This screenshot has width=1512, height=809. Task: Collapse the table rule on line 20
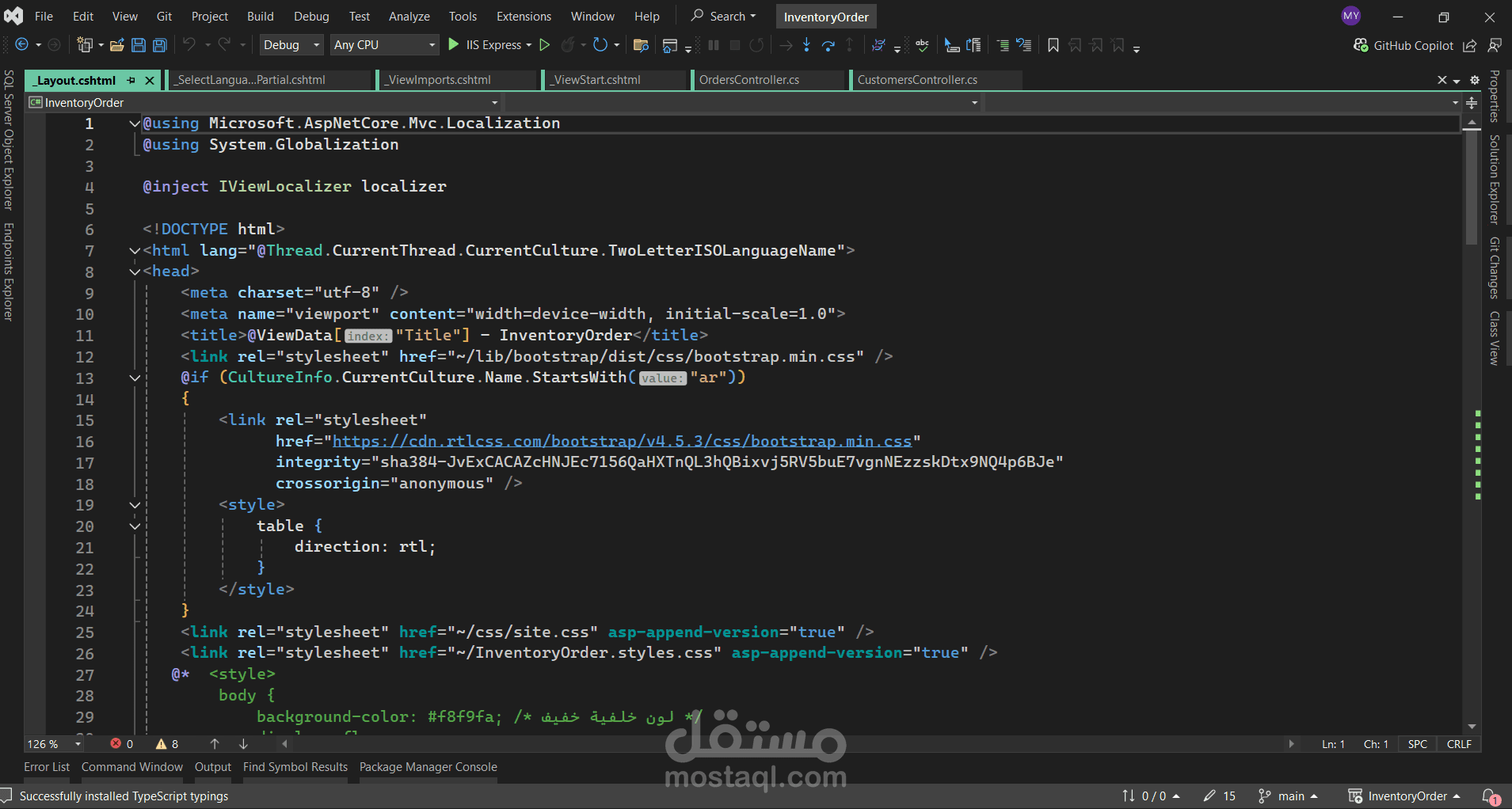[x=135, y=526]
